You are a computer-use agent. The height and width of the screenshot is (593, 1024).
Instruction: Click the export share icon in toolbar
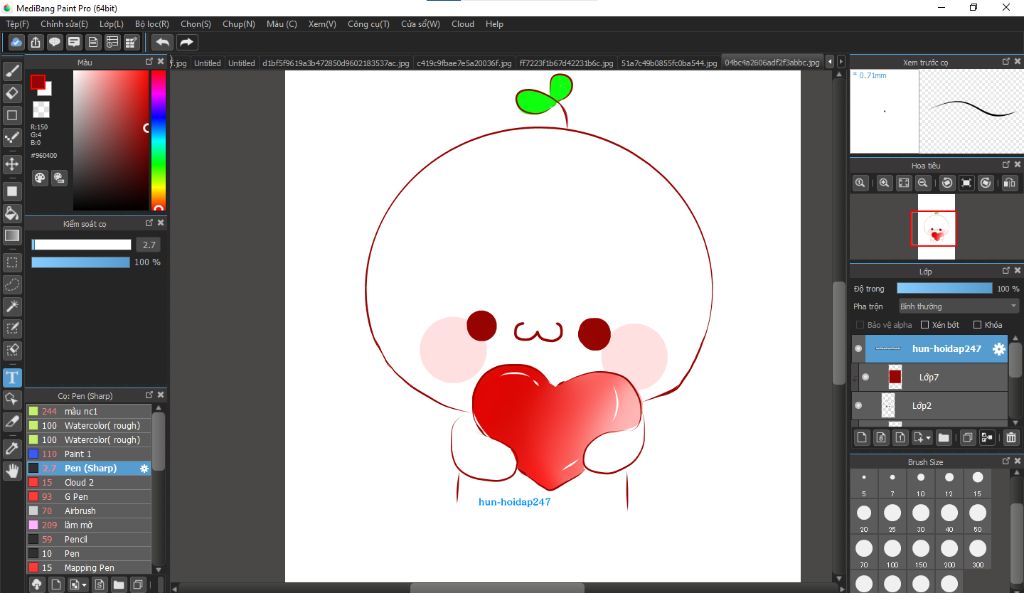pyautogui.click(x=35, y=42)
